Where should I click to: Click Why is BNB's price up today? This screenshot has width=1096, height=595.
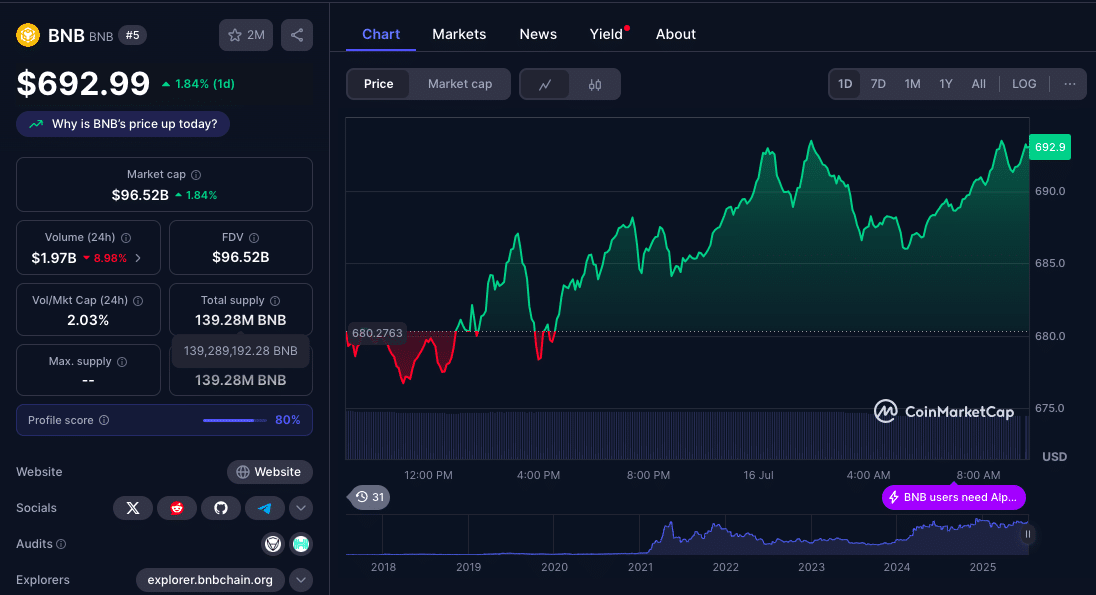pos(123,124)
